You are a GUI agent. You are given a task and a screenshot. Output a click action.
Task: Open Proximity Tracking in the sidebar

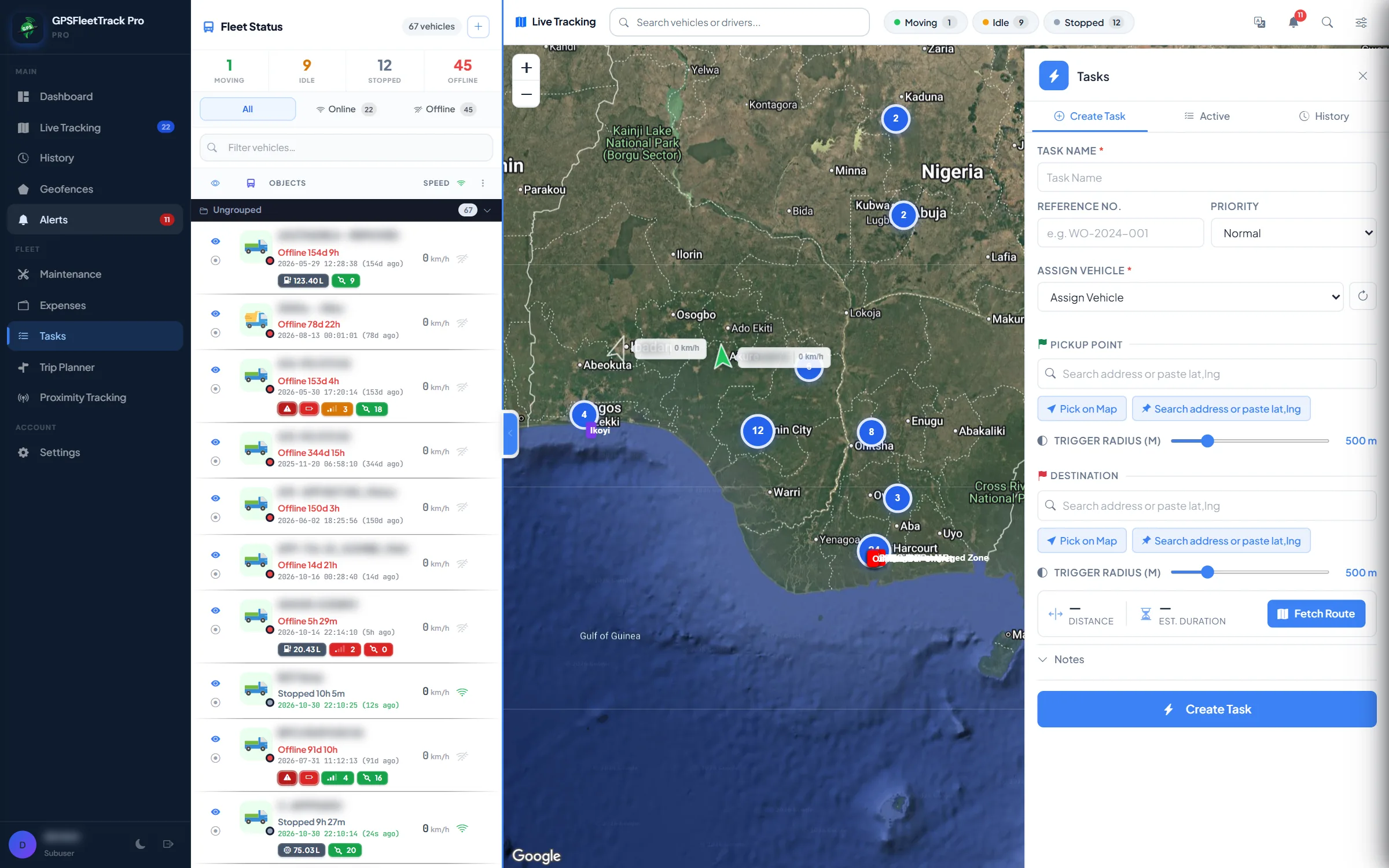click(95, 398)
